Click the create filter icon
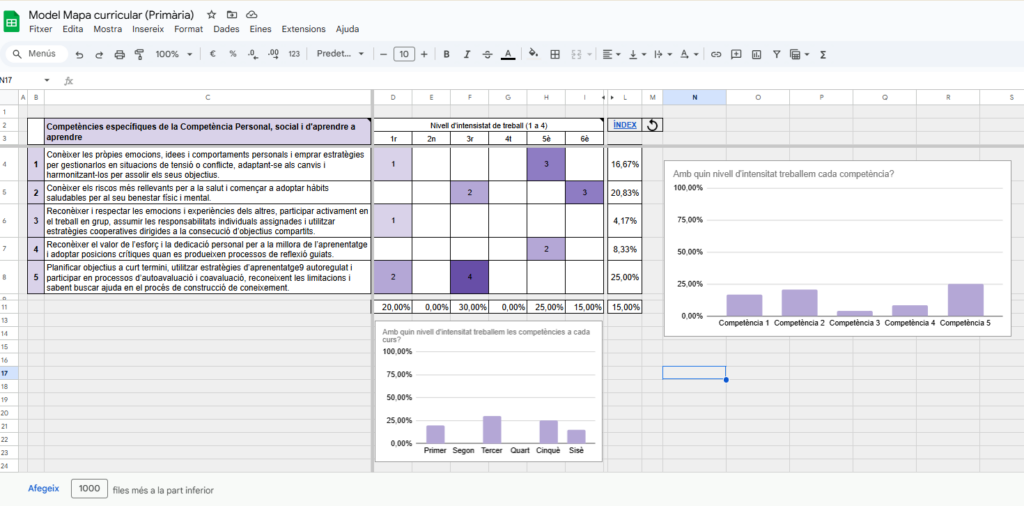Screen dimensions: 1024x506 777,54
